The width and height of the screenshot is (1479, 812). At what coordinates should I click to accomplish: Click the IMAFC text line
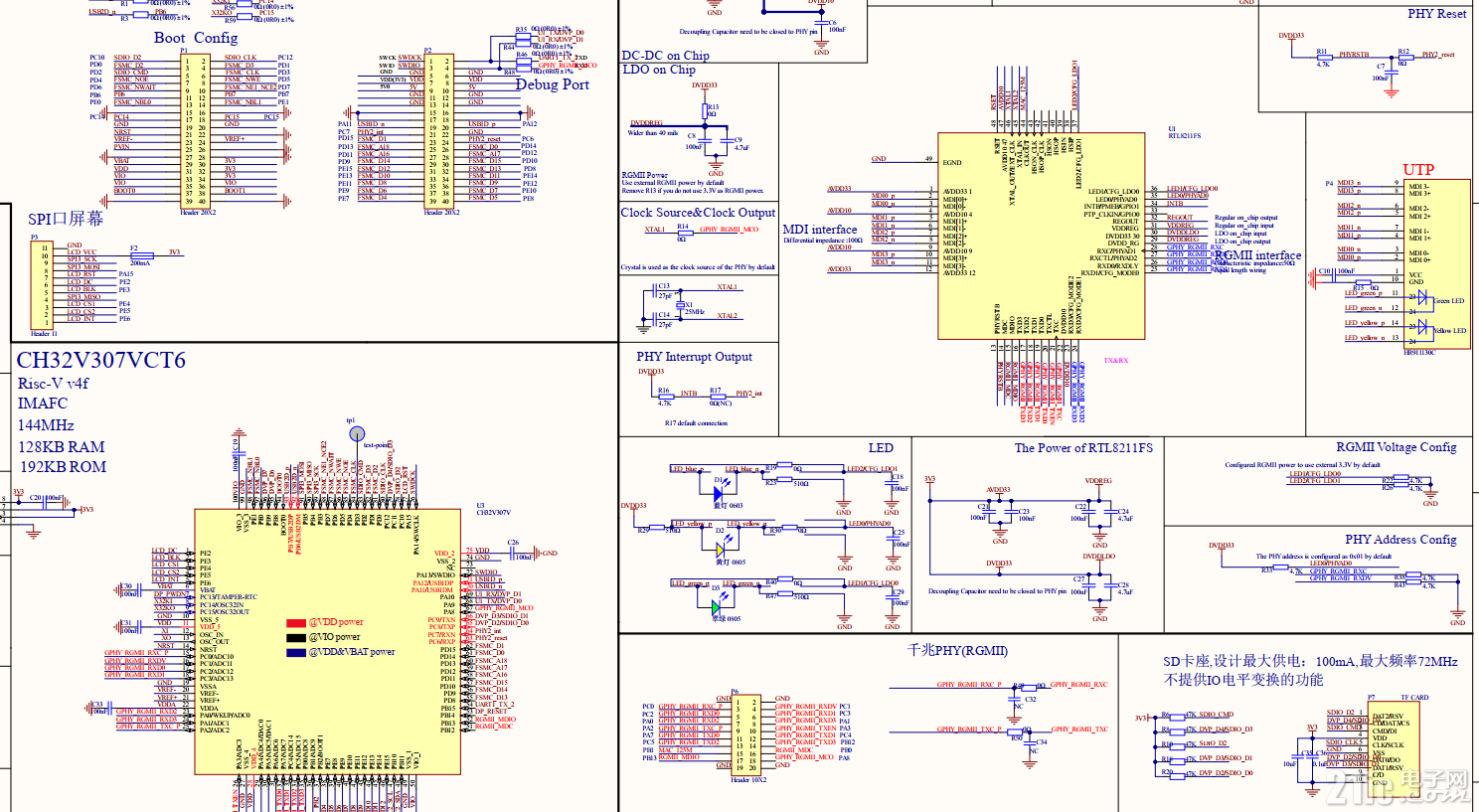click(x=42, y=404)
